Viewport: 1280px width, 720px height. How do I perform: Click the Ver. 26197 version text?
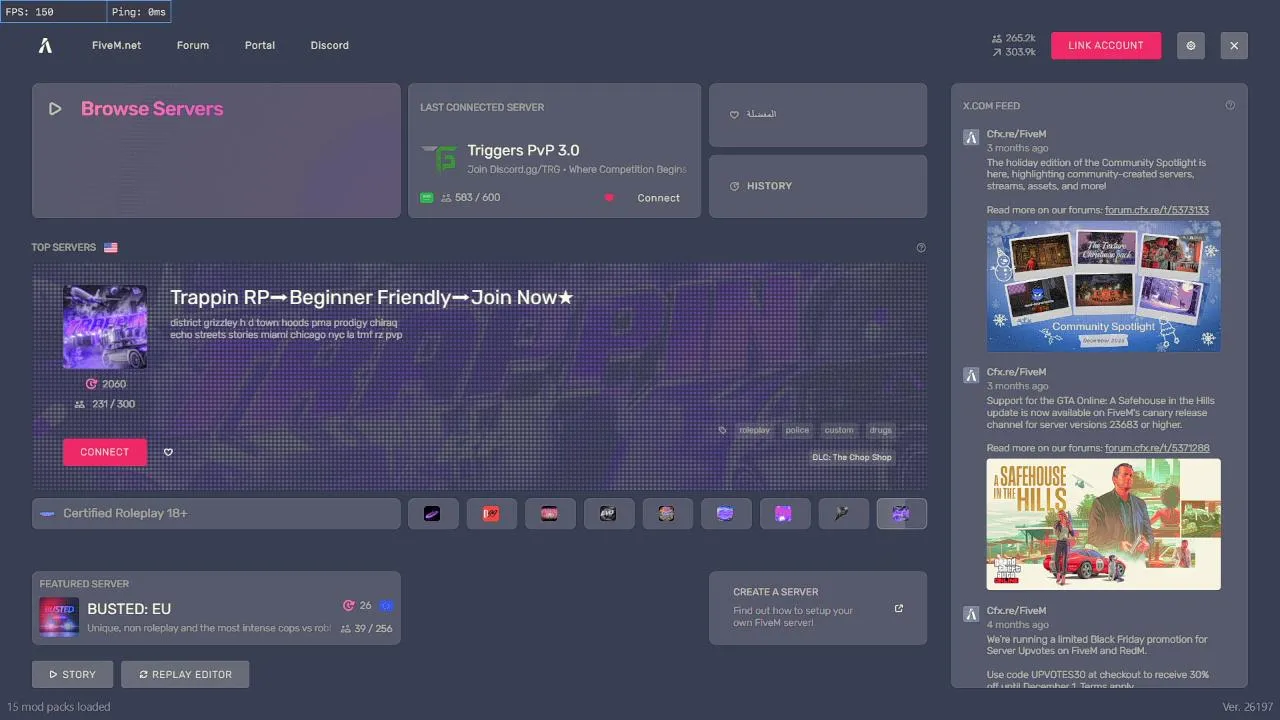(1247, 707)
